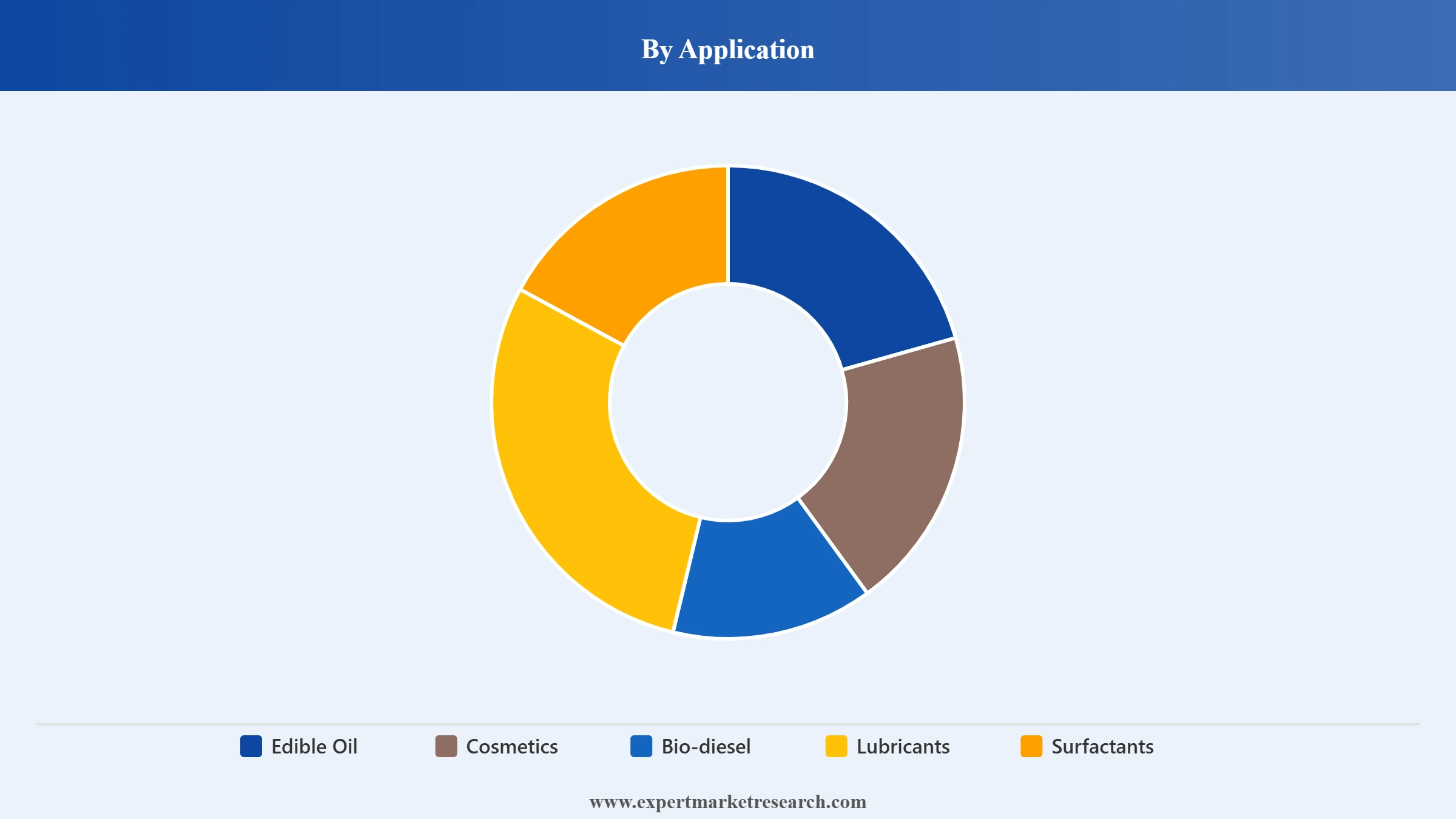Viewport: 1456px width, 819px height.
Task: Open the www.expertmarketresearch.com link
Action: coord(728,802)
